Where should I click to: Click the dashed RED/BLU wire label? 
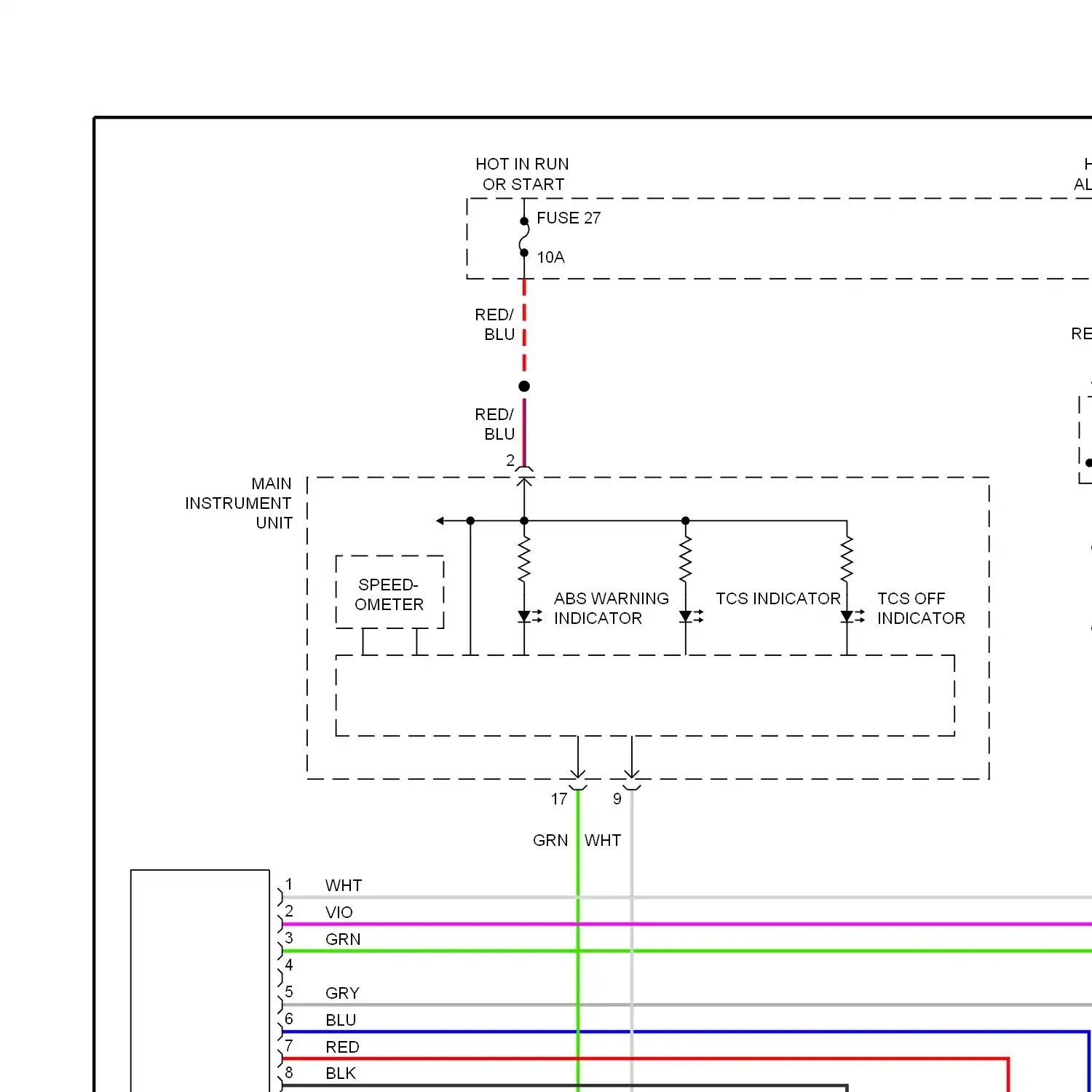coord(495,324)
